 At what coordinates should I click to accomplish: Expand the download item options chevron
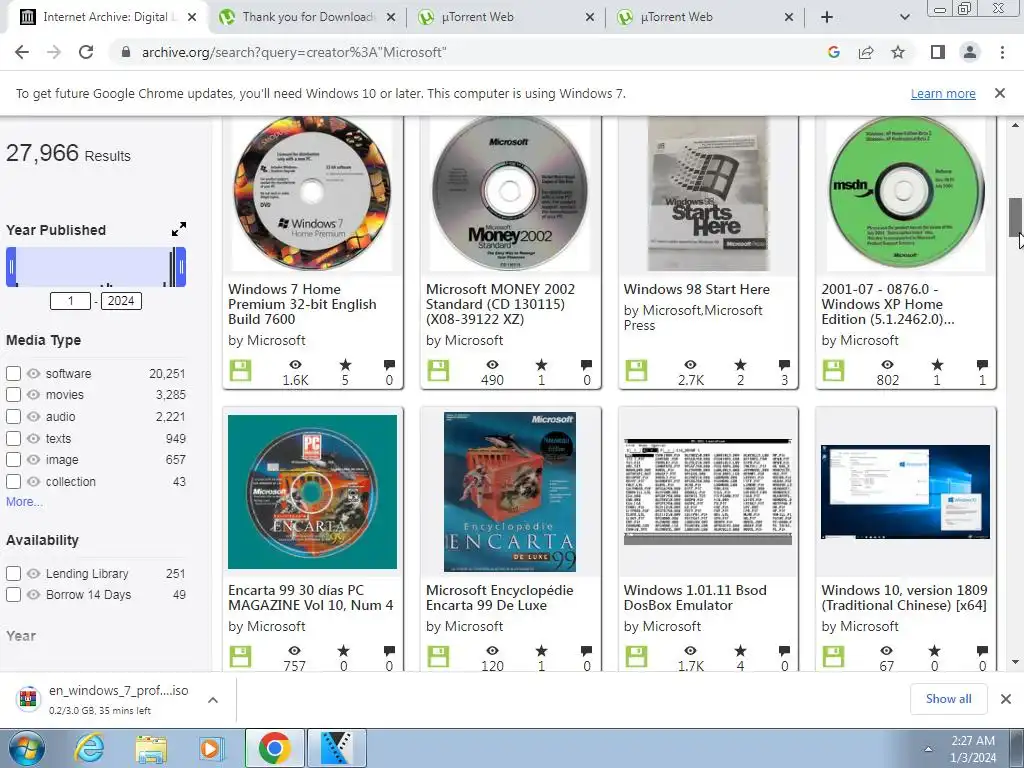pos(212,700)
